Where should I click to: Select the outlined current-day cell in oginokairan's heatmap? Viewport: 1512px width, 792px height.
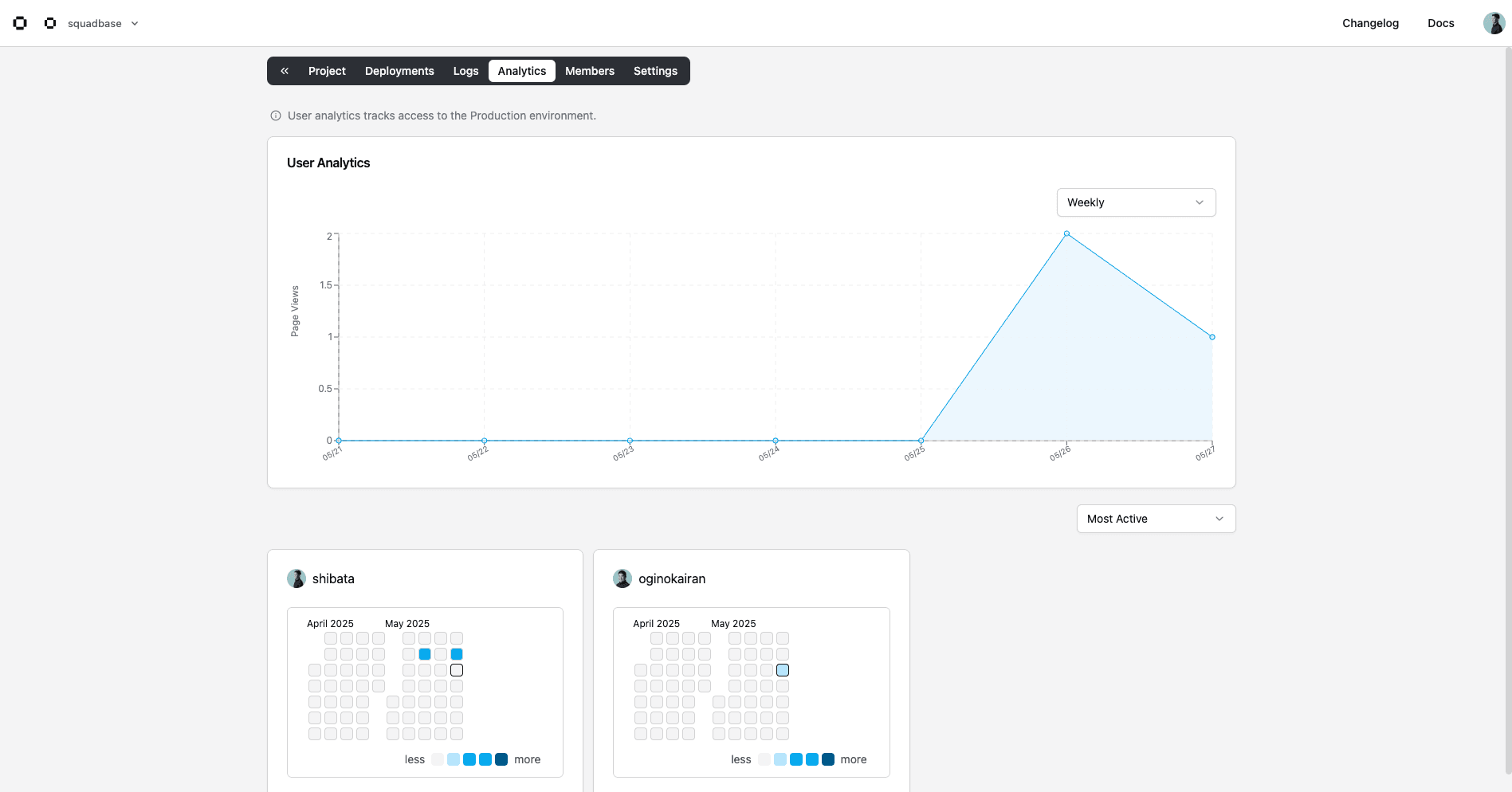point(783,670)
